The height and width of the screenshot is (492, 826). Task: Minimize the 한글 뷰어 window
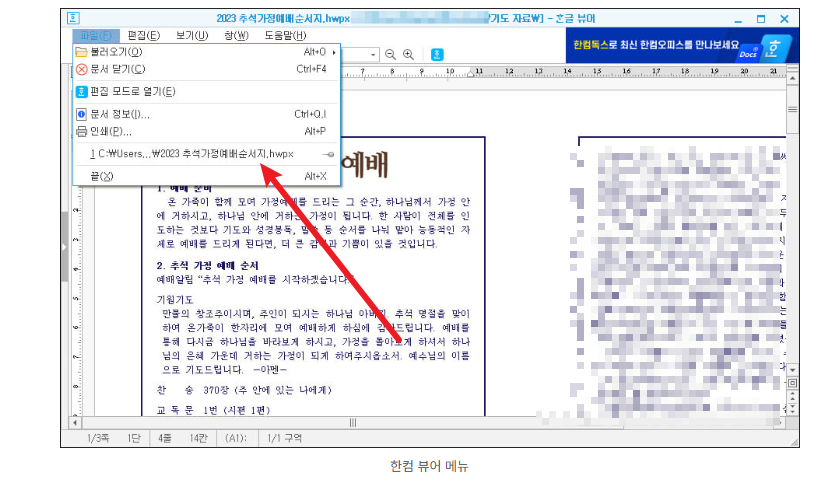click(x=738, y=19)
